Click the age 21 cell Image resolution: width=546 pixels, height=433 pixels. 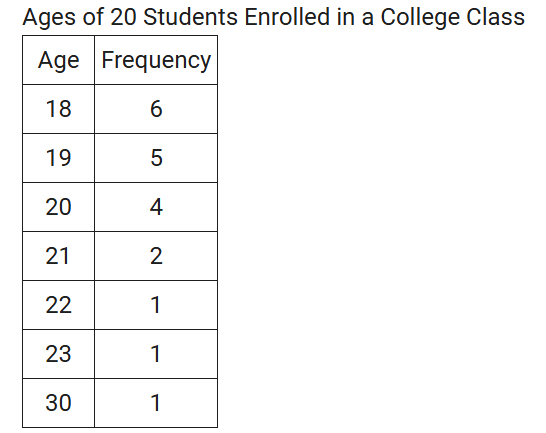(x=58, y=256)
